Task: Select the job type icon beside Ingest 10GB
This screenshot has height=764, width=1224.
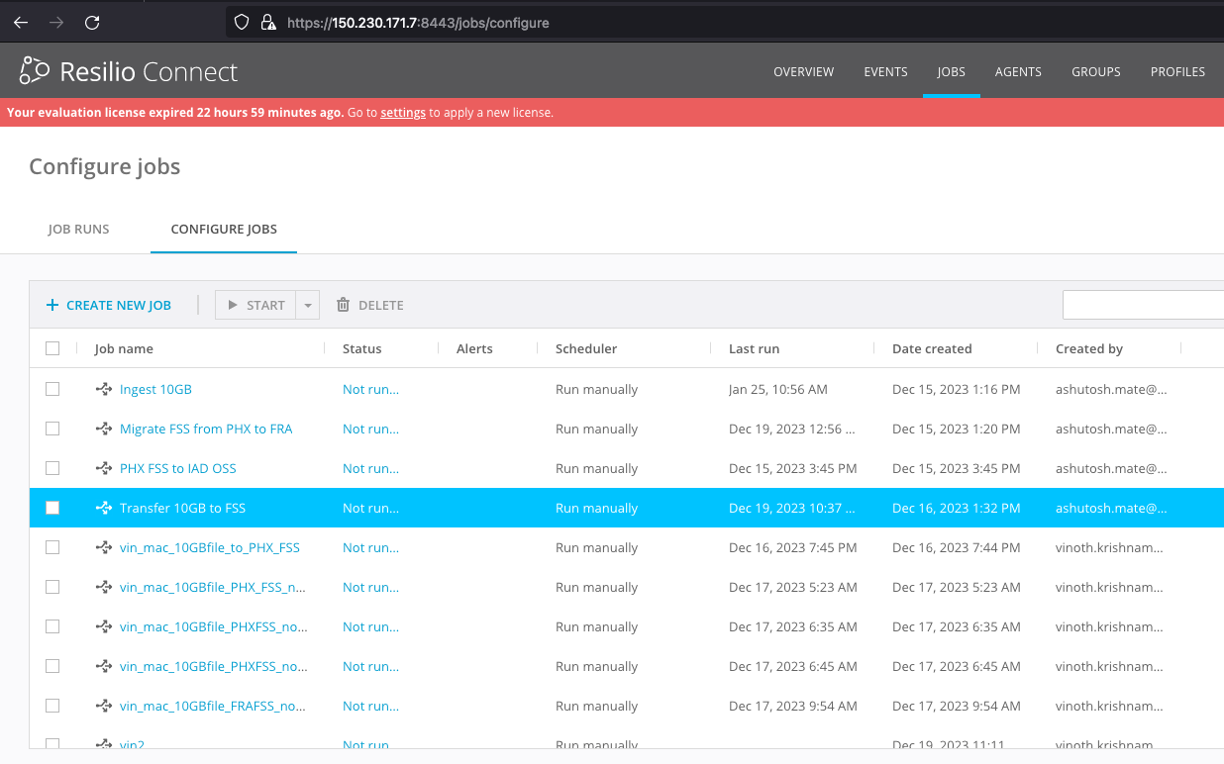Action: (104, 388)
